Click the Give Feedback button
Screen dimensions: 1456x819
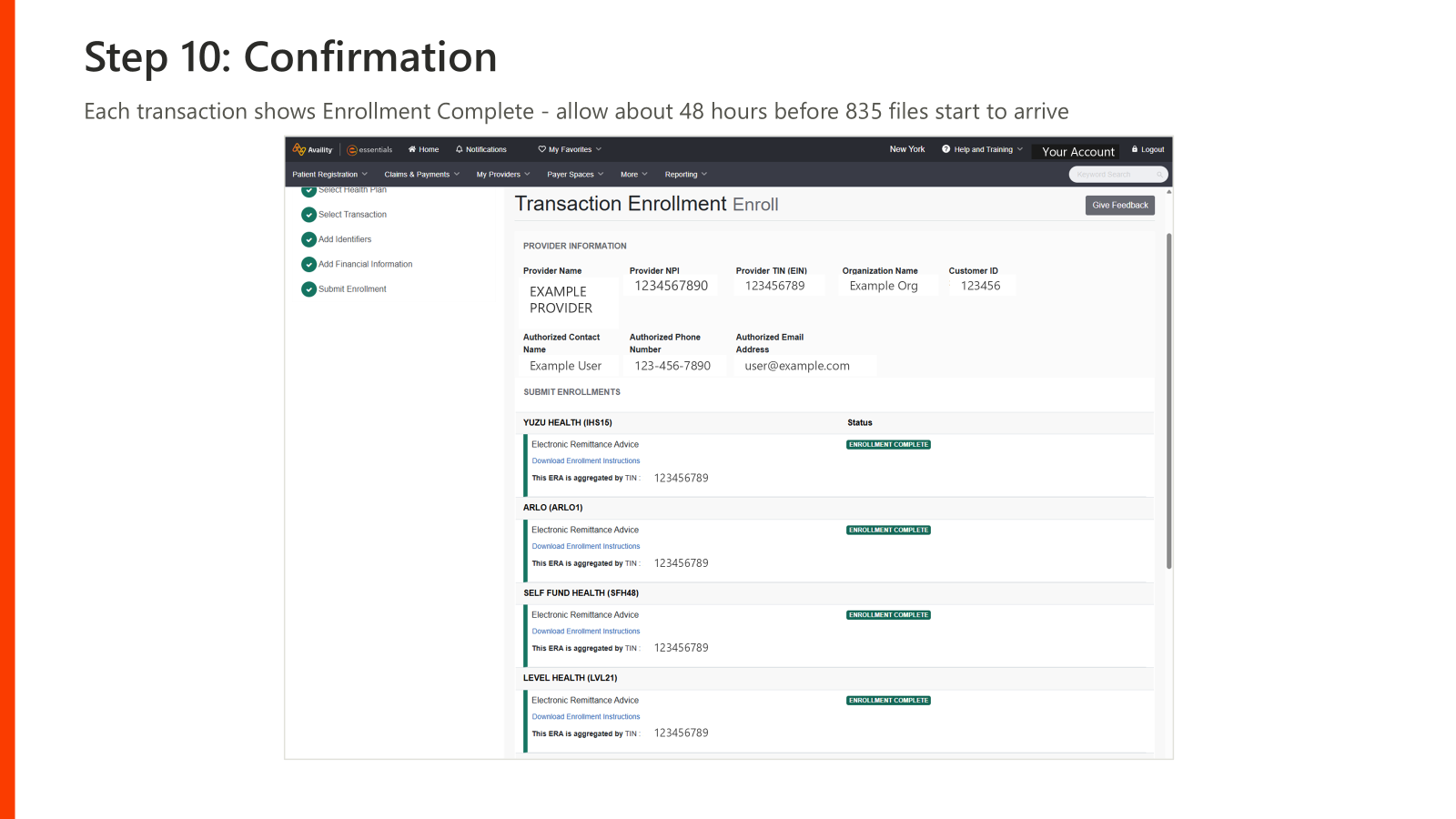click(x=1120, y=206)
